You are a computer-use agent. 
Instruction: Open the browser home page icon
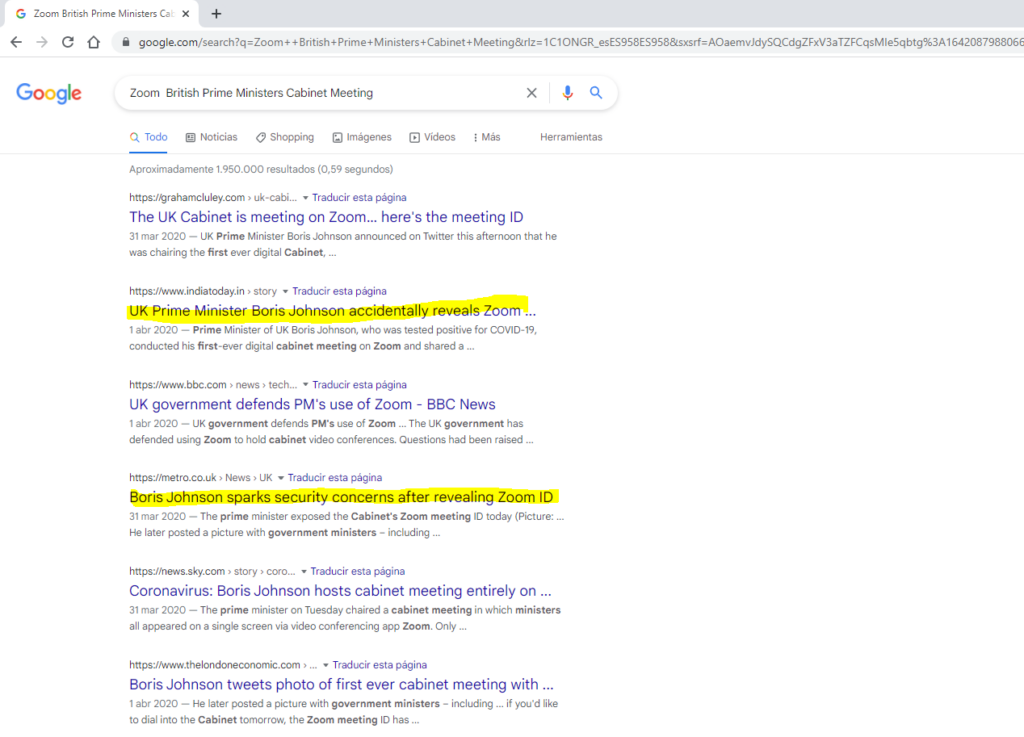(x=94, y=43)
